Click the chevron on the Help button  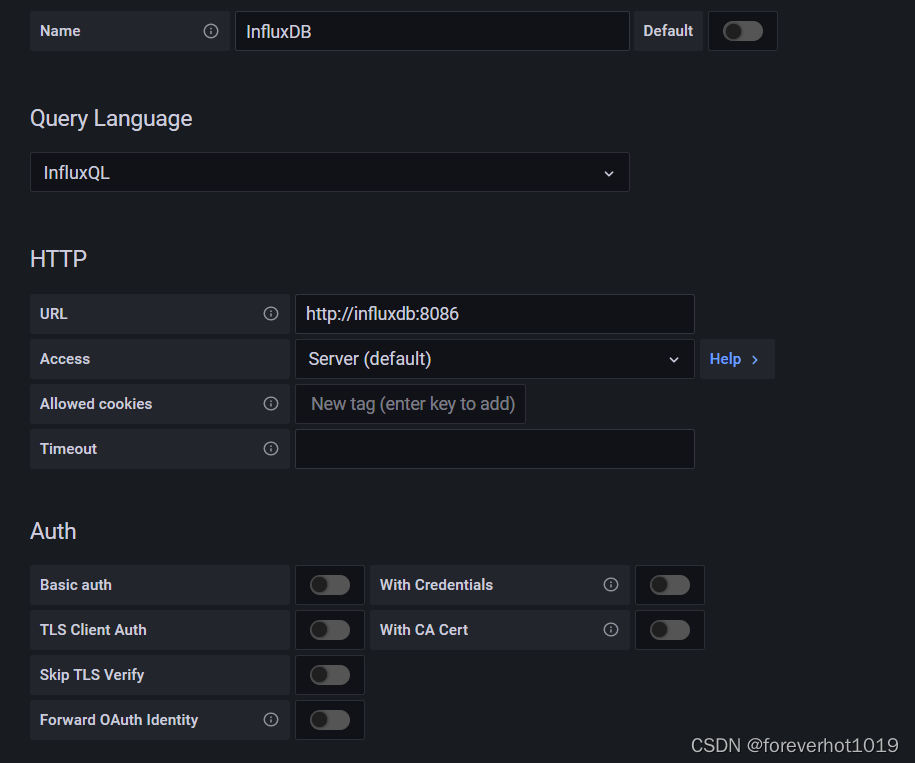757,358
